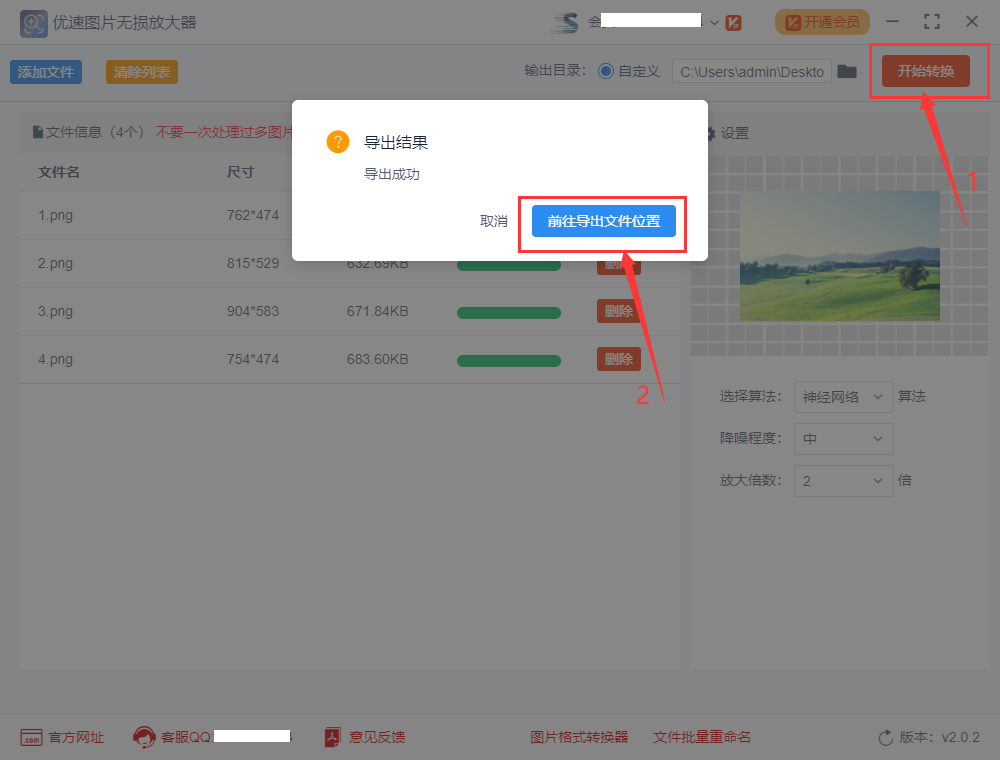Image resolution: width=1000 pixels, height=760 pixels.
Task: Open the 神经网络 algorithm dropdown
Action: [x=843, y=397]
